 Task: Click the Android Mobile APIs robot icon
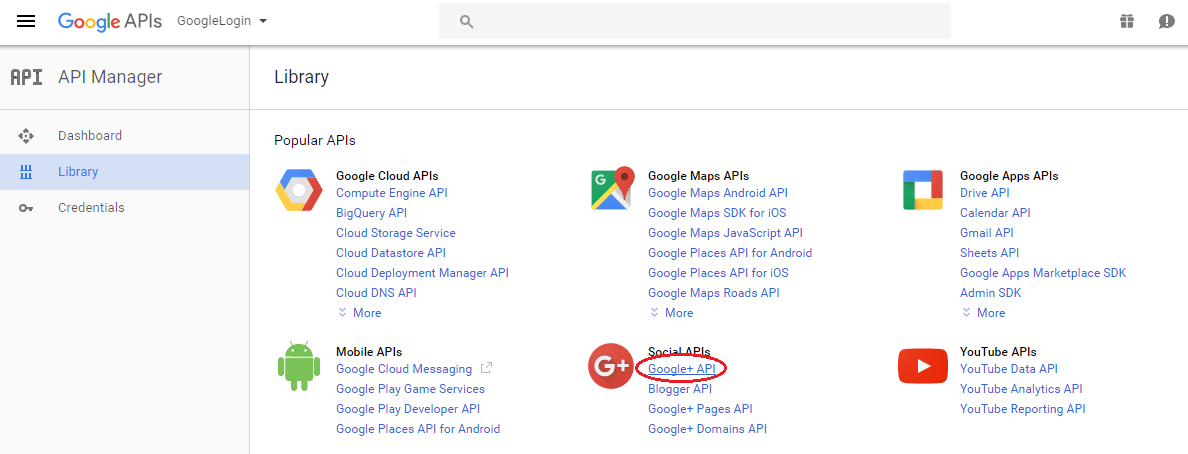pyautogui.click(x=297, y=367)
